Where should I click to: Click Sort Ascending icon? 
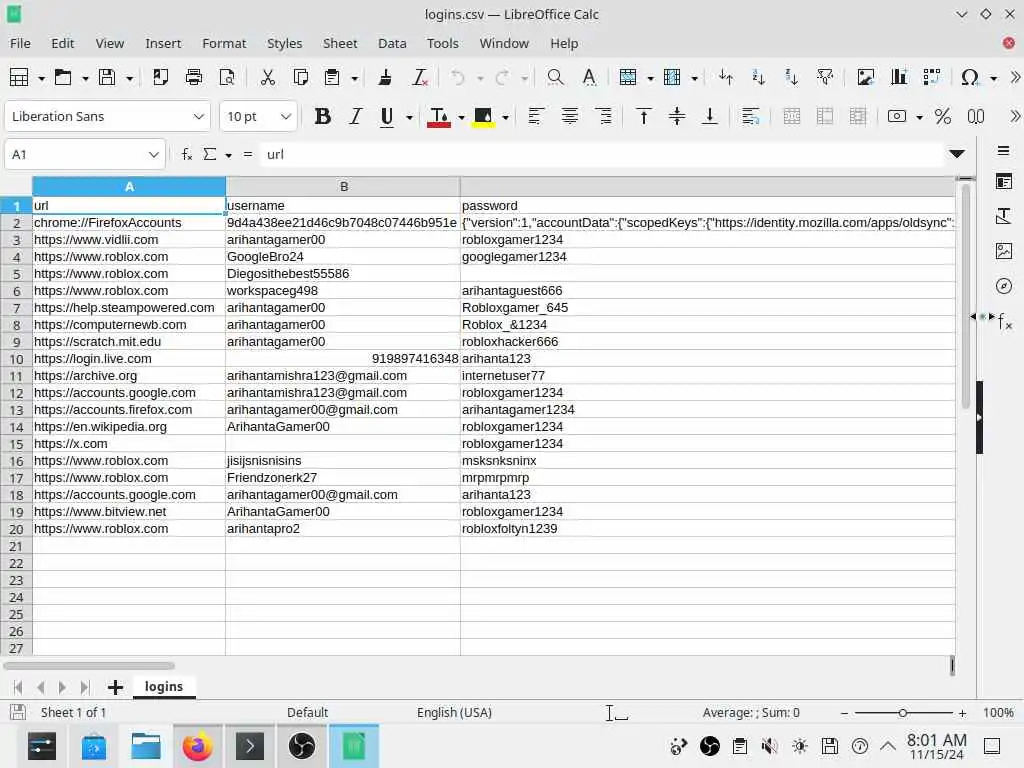pyautogui.click(x=758, y=77)
